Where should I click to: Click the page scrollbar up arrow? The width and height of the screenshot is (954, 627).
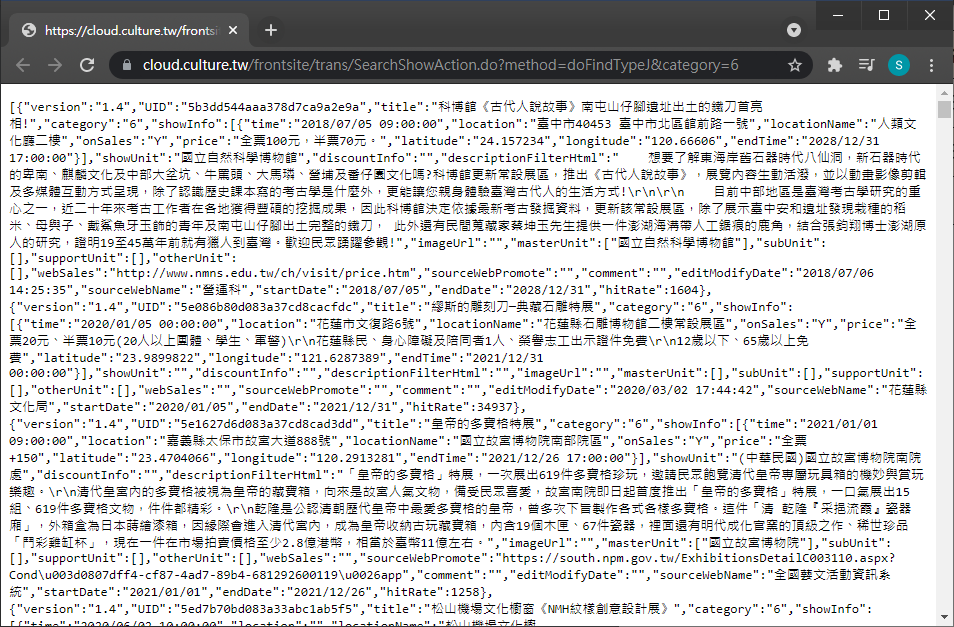click(944, 92)
